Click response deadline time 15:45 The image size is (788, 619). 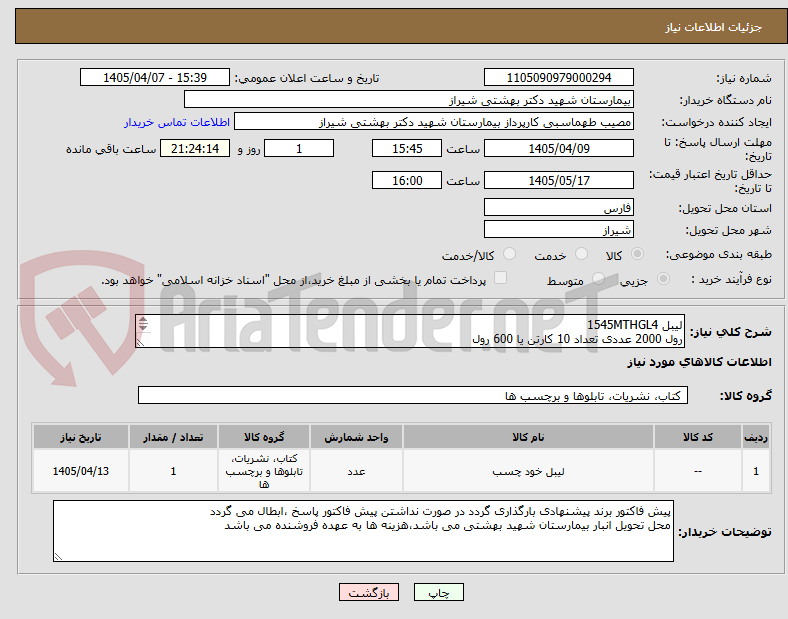(407, 148)
